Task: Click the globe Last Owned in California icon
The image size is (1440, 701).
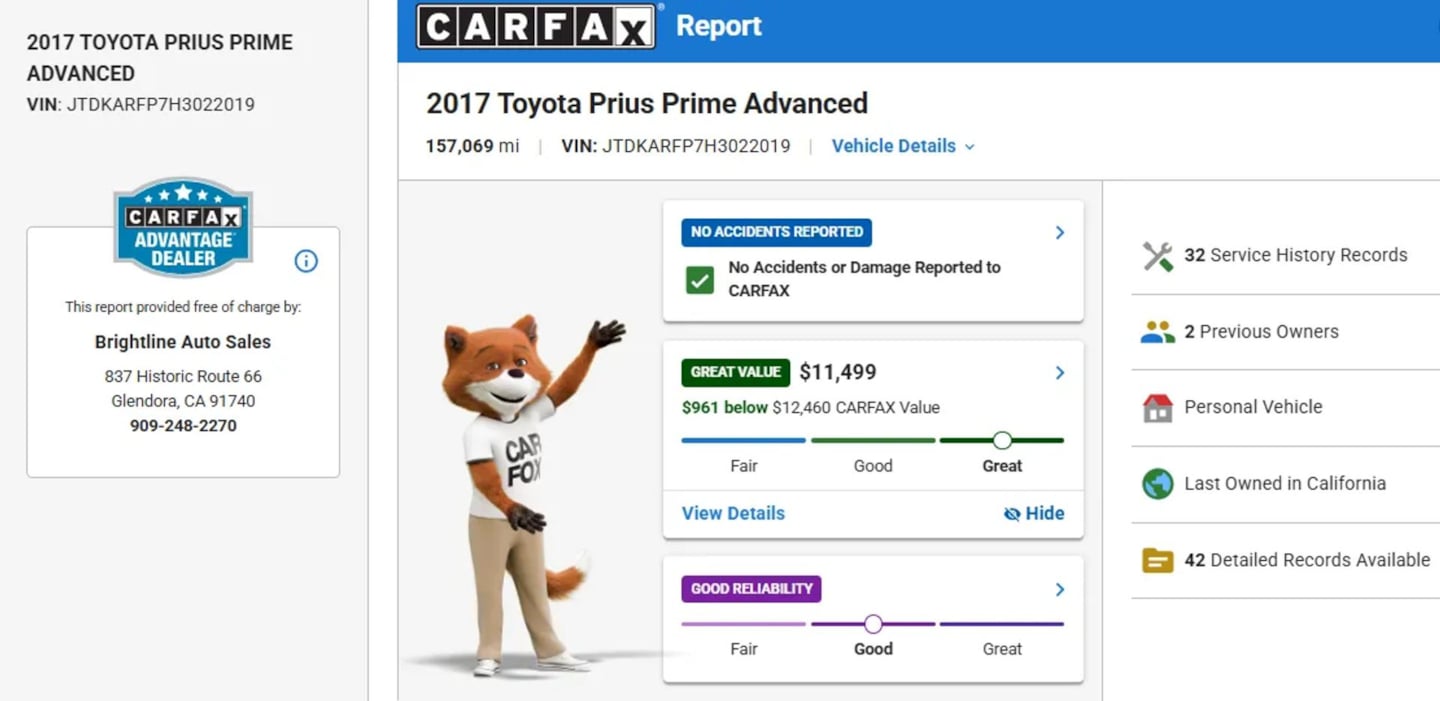Action: tap(1157, 484)
